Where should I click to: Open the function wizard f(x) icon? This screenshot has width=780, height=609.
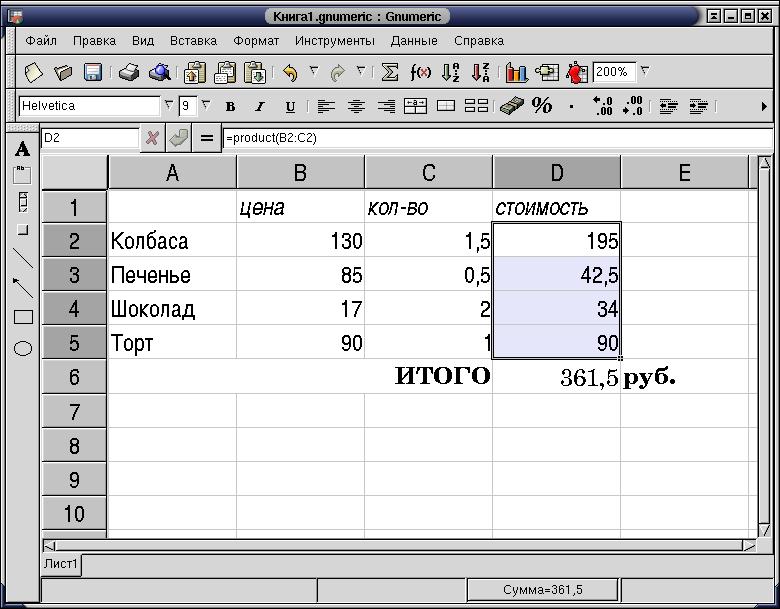421,72
